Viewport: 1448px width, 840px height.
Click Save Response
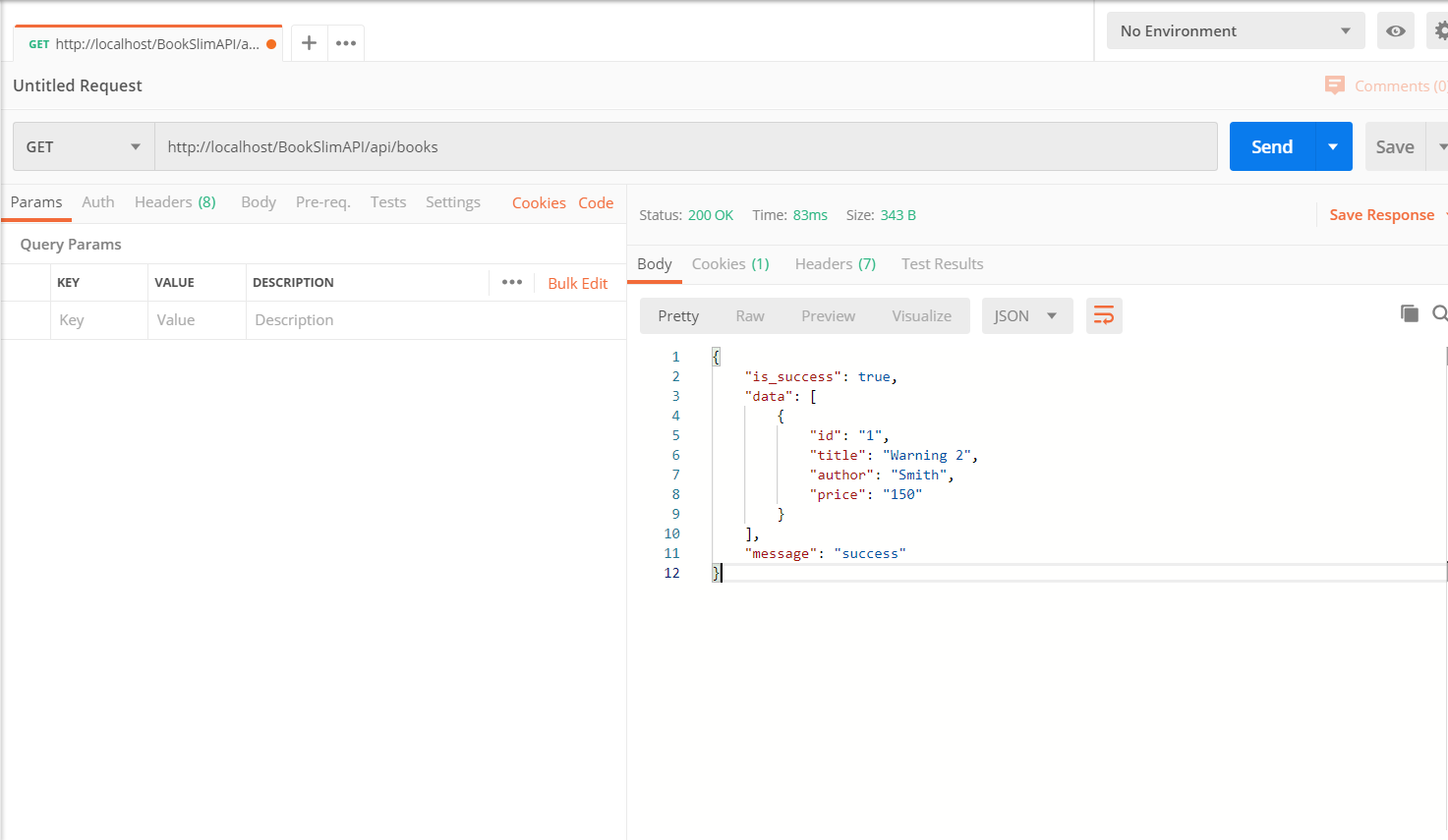(x=1382, y=214)
